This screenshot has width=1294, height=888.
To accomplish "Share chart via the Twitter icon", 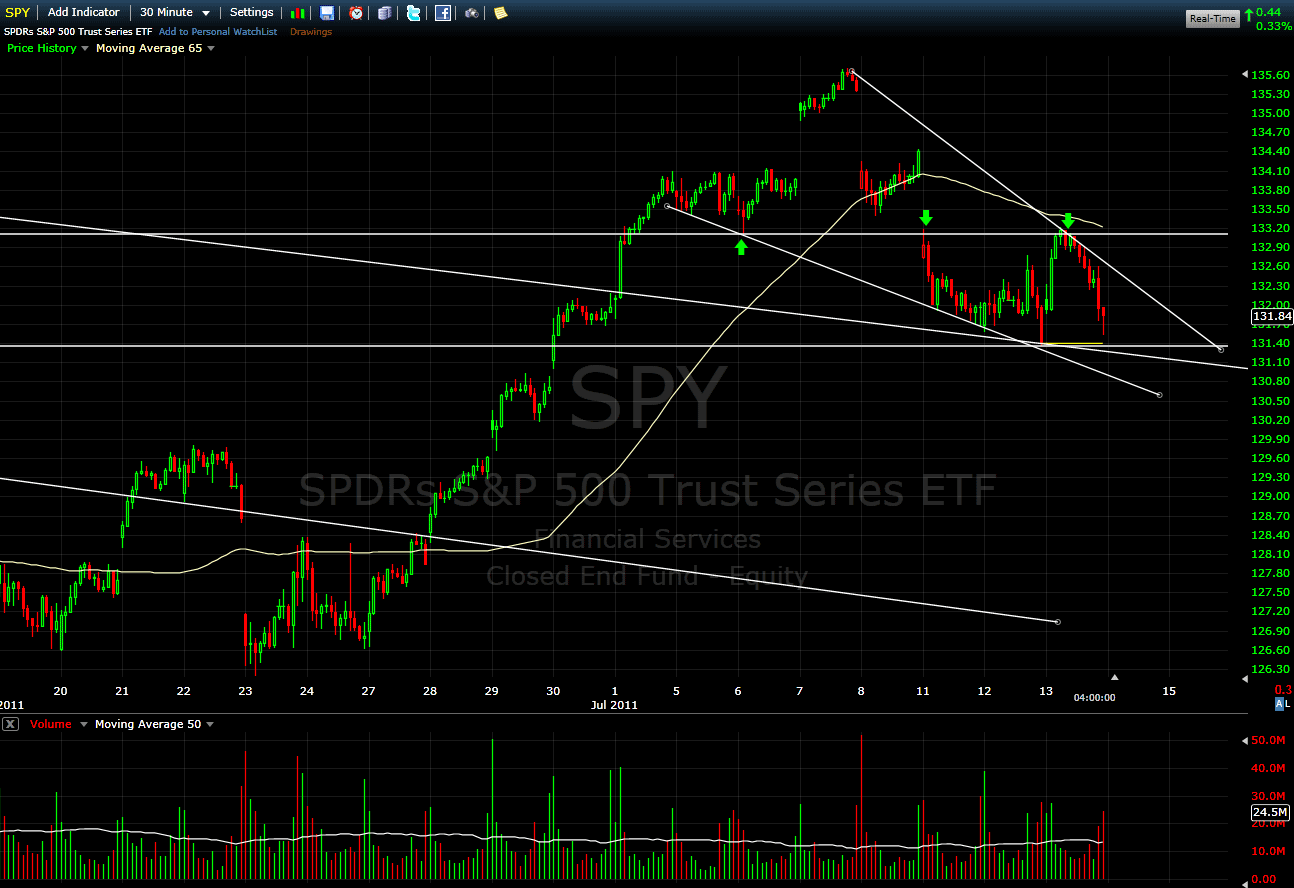I will click(x=414, y=13).
